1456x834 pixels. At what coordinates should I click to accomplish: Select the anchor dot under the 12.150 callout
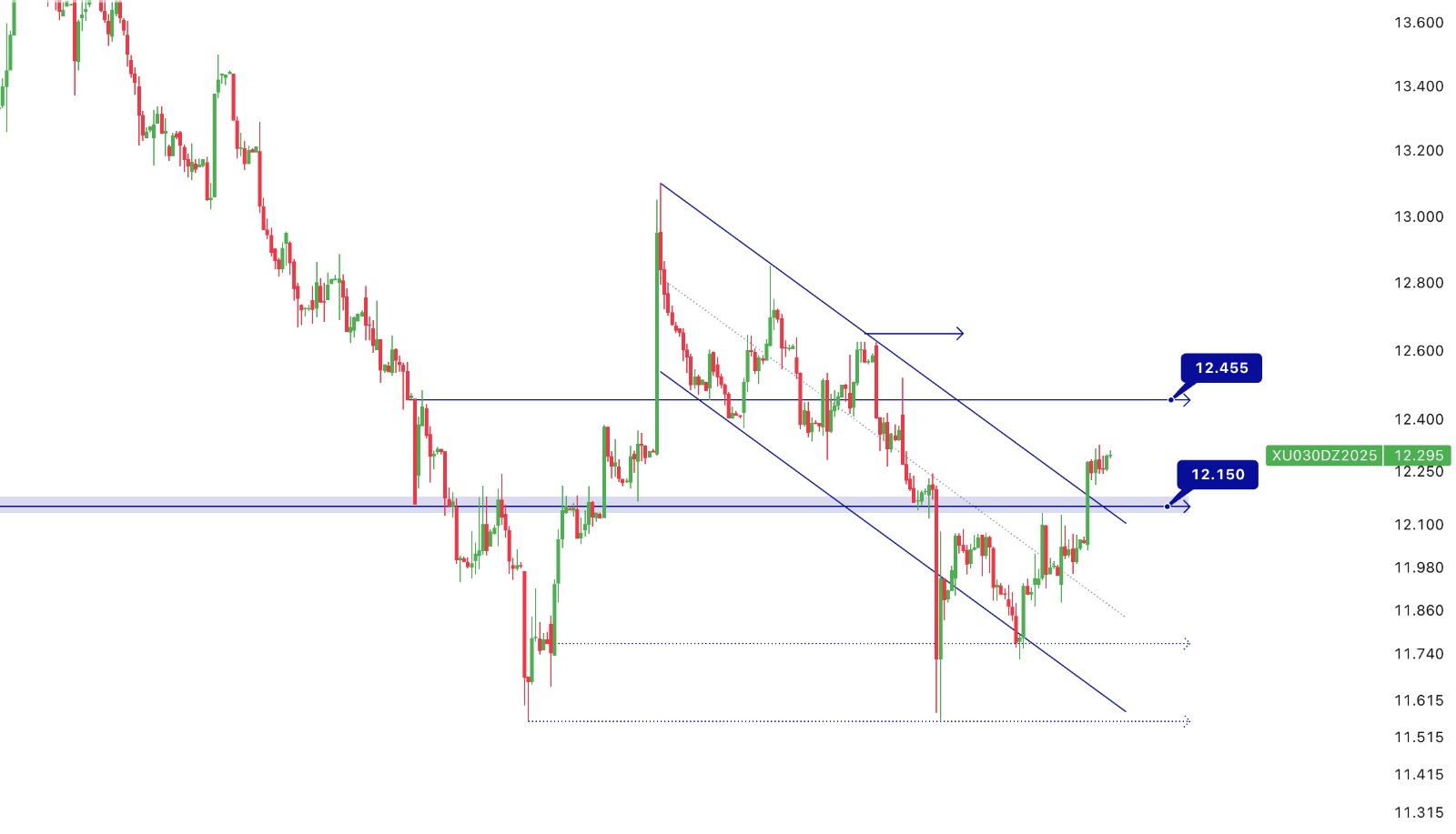click(1168, 507)
